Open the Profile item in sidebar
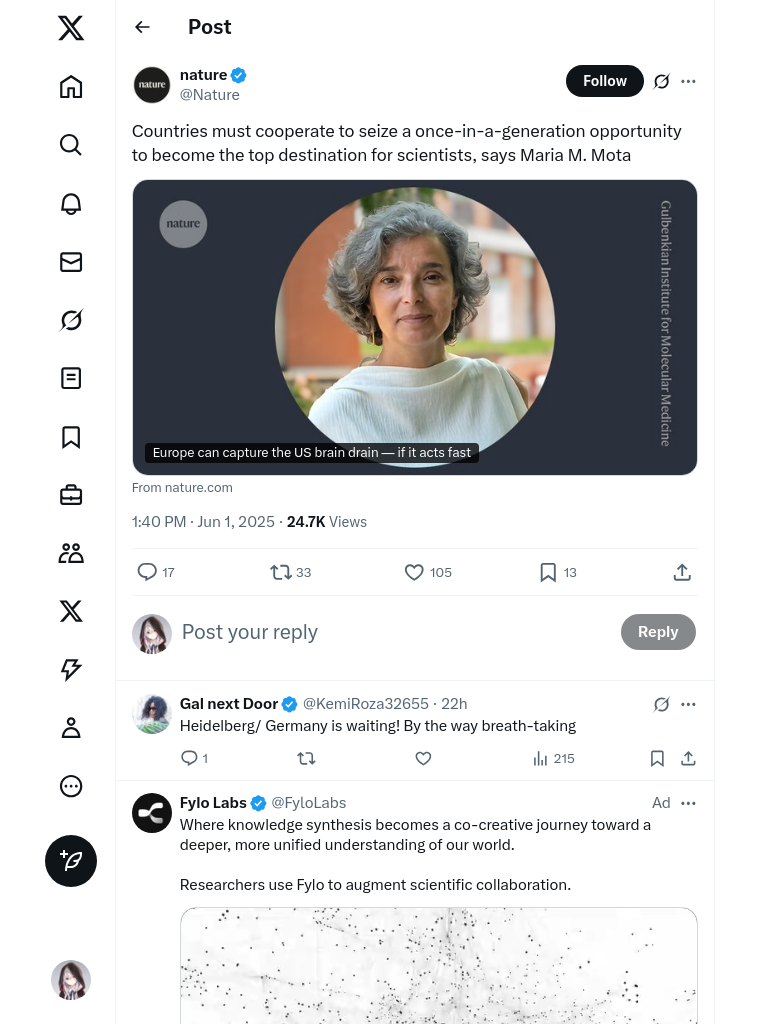The width and height of the screenshot is (768, 1024). point(71,728)
